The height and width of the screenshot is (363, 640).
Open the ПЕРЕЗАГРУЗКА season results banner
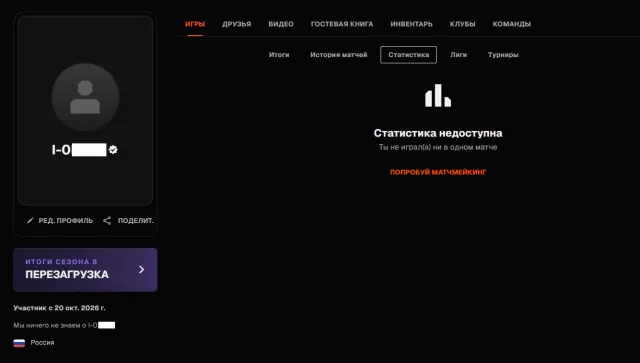tap(85, 270)
